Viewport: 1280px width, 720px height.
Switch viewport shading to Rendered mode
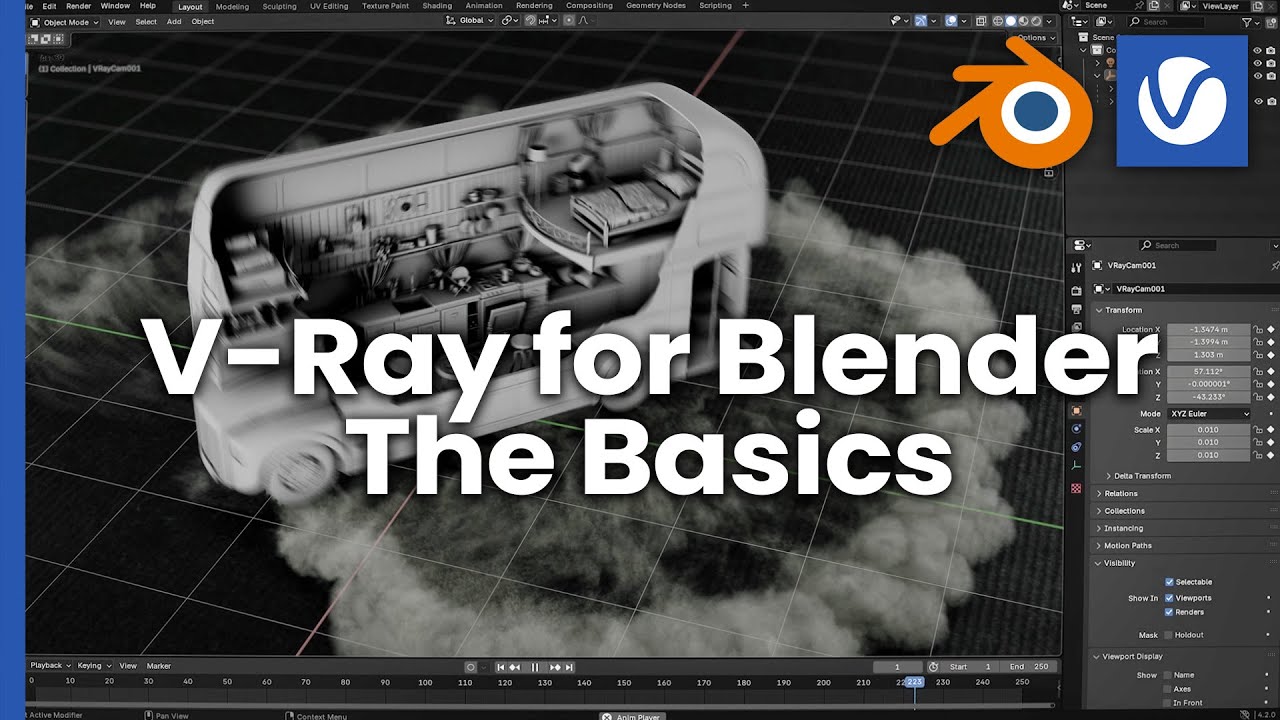point(1037,21)
